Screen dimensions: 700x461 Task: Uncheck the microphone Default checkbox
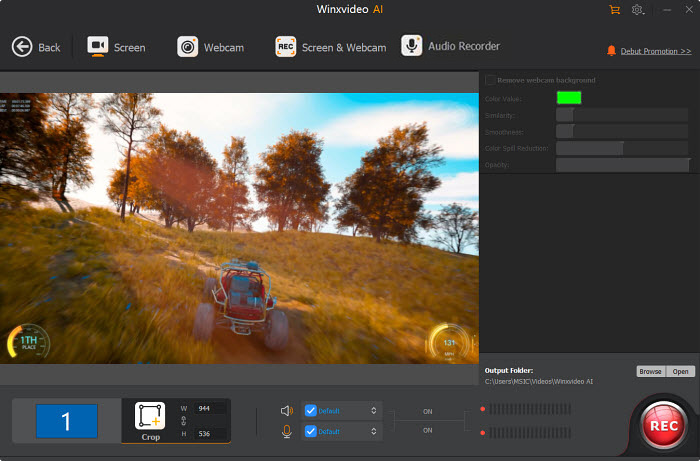pos(311,431)
